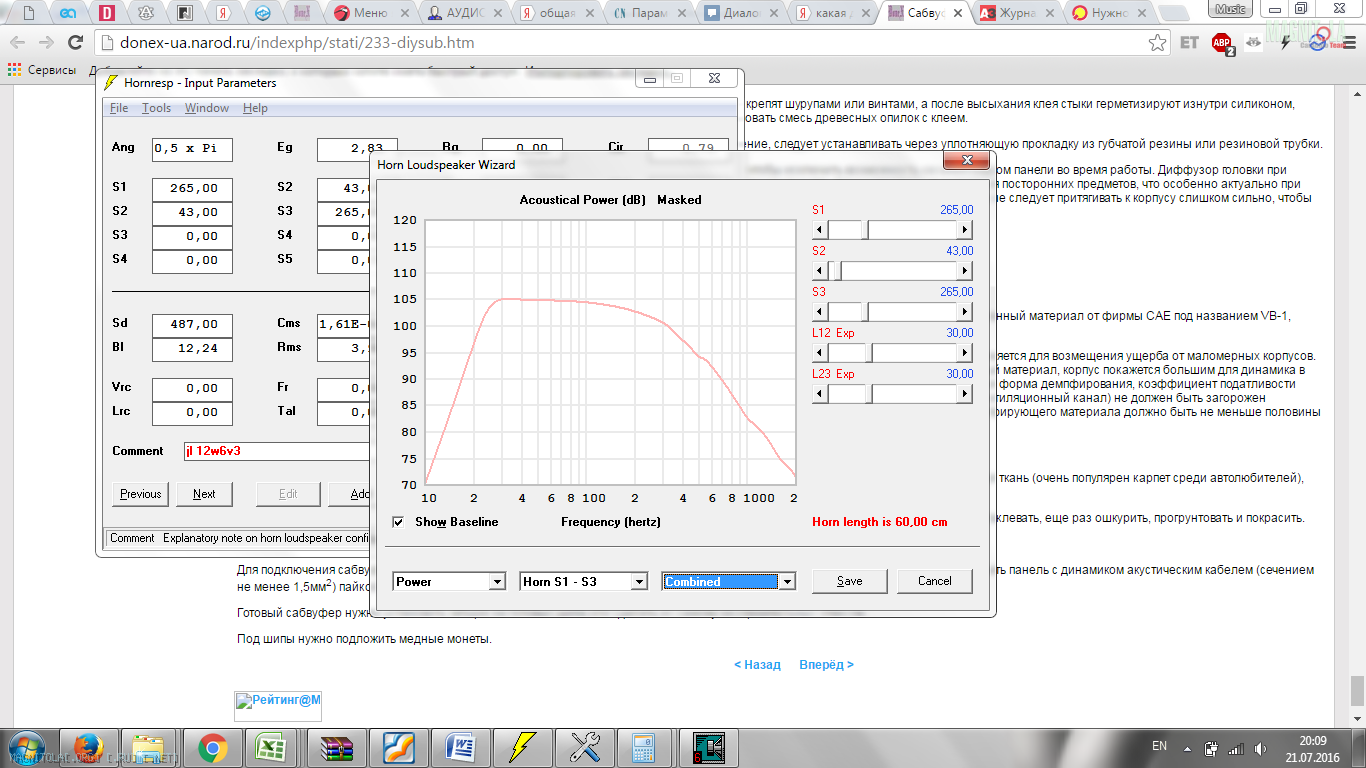
Task: Click the Chrome reload page icon
Action: click(75, 43)
